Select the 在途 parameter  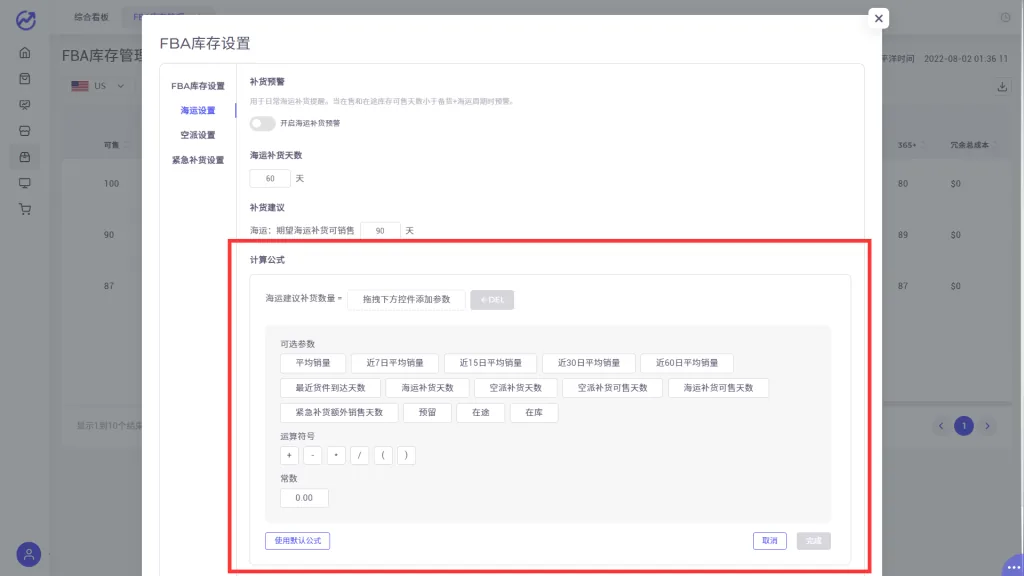coord(481,413)
